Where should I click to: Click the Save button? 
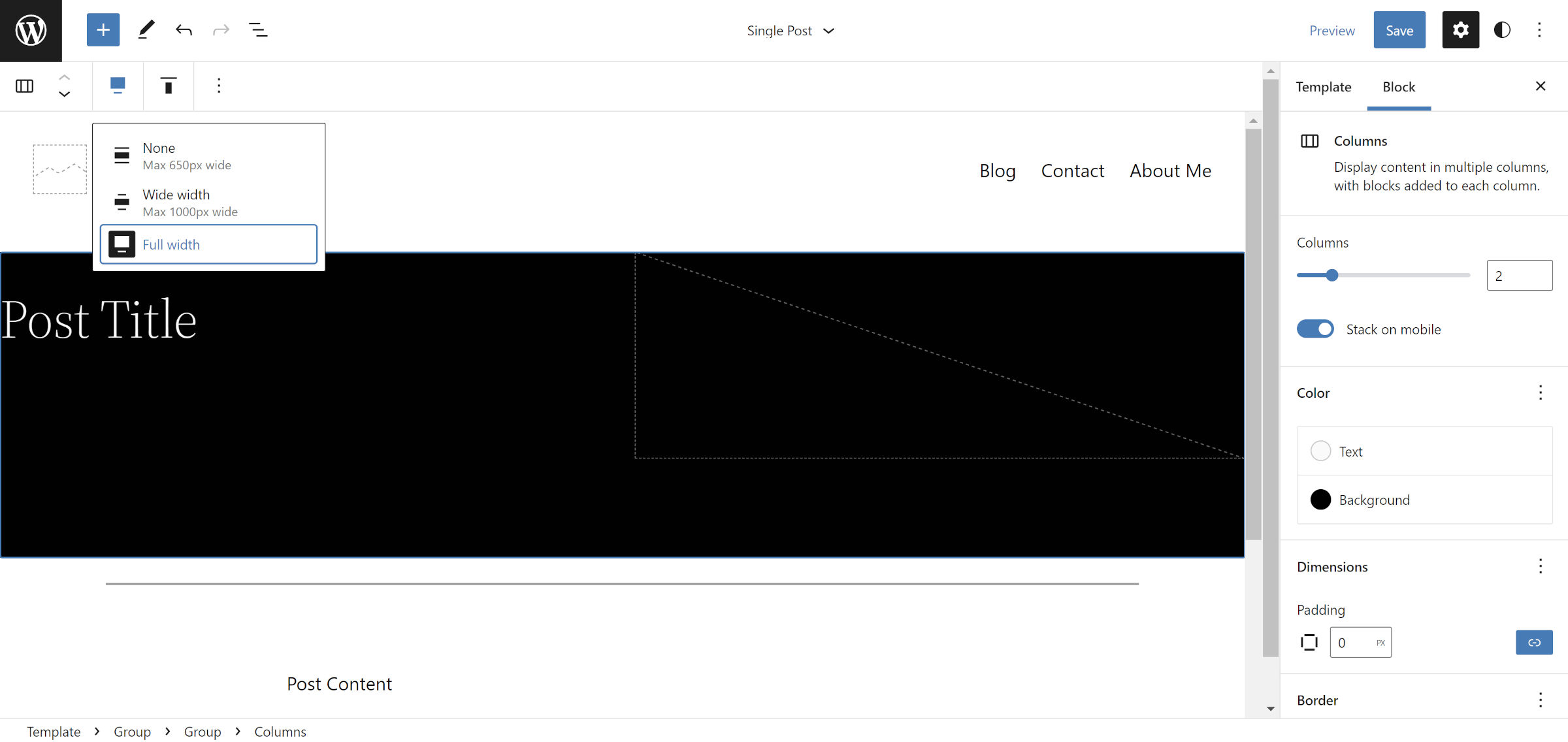(x=1399, y=31)
